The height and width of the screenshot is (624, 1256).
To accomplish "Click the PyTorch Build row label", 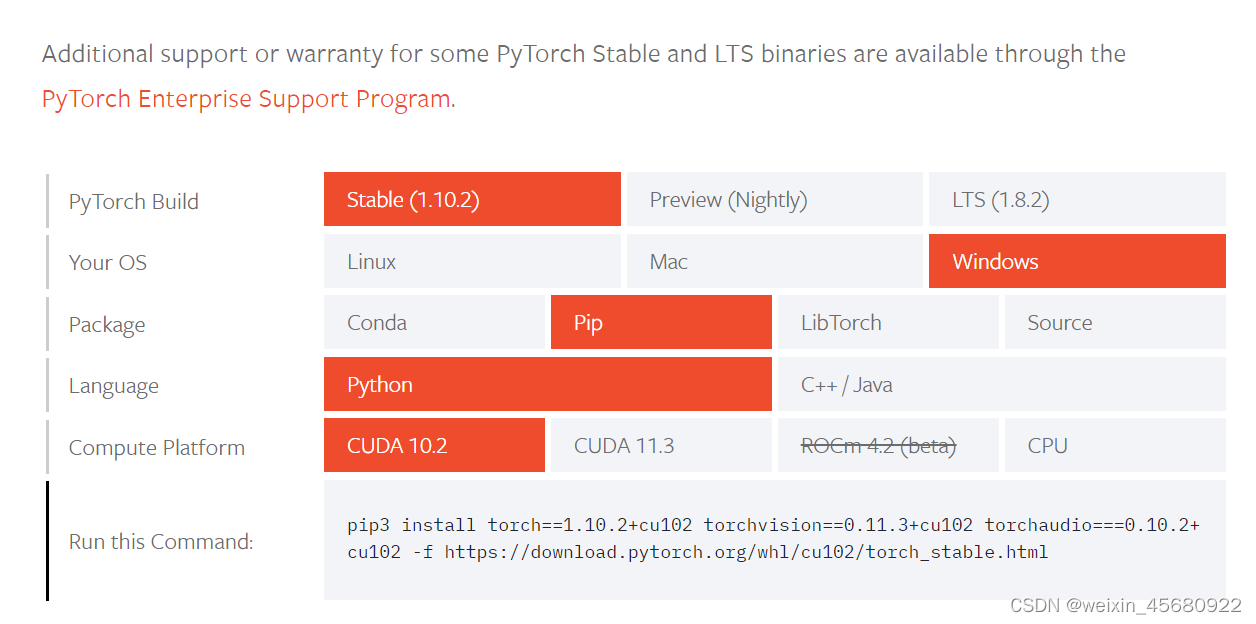I will point(134,201).
